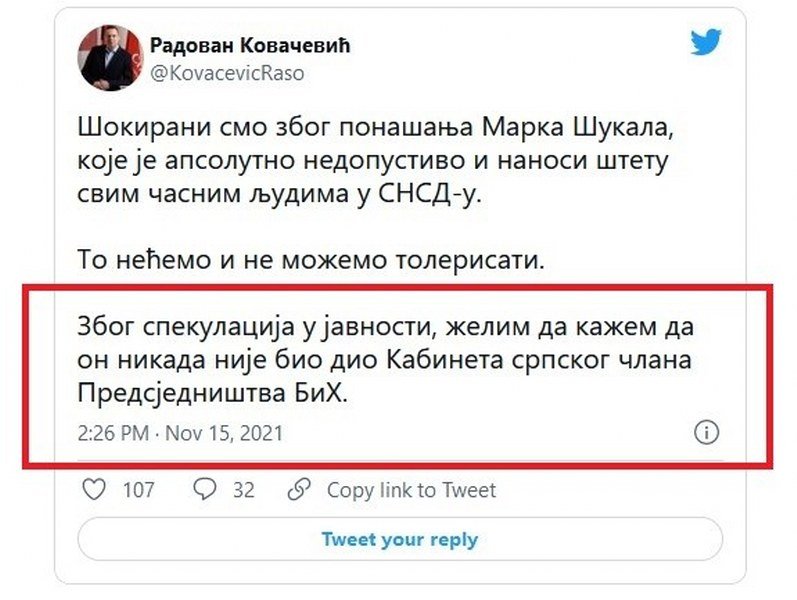Click the 2:26 PM time text
797x600 pixels.
112,433
